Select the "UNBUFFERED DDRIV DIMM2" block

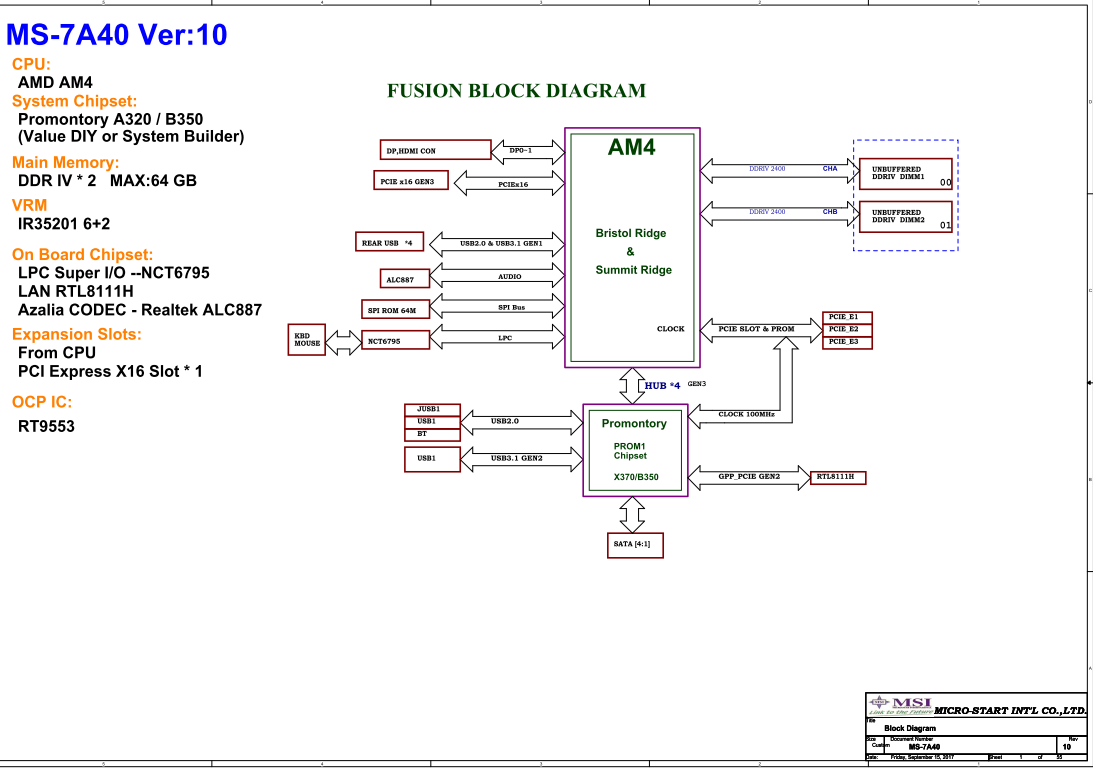pos(905,217)
